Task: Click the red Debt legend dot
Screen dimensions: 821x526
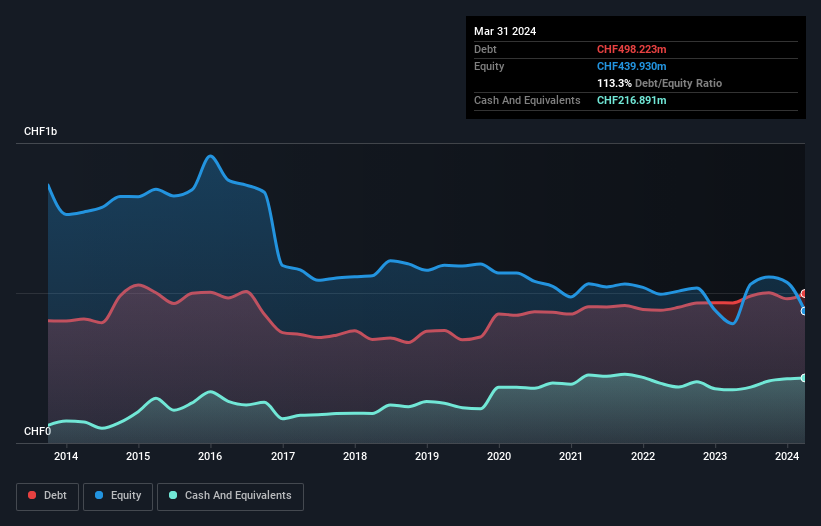Action: [x=32, y=495]
